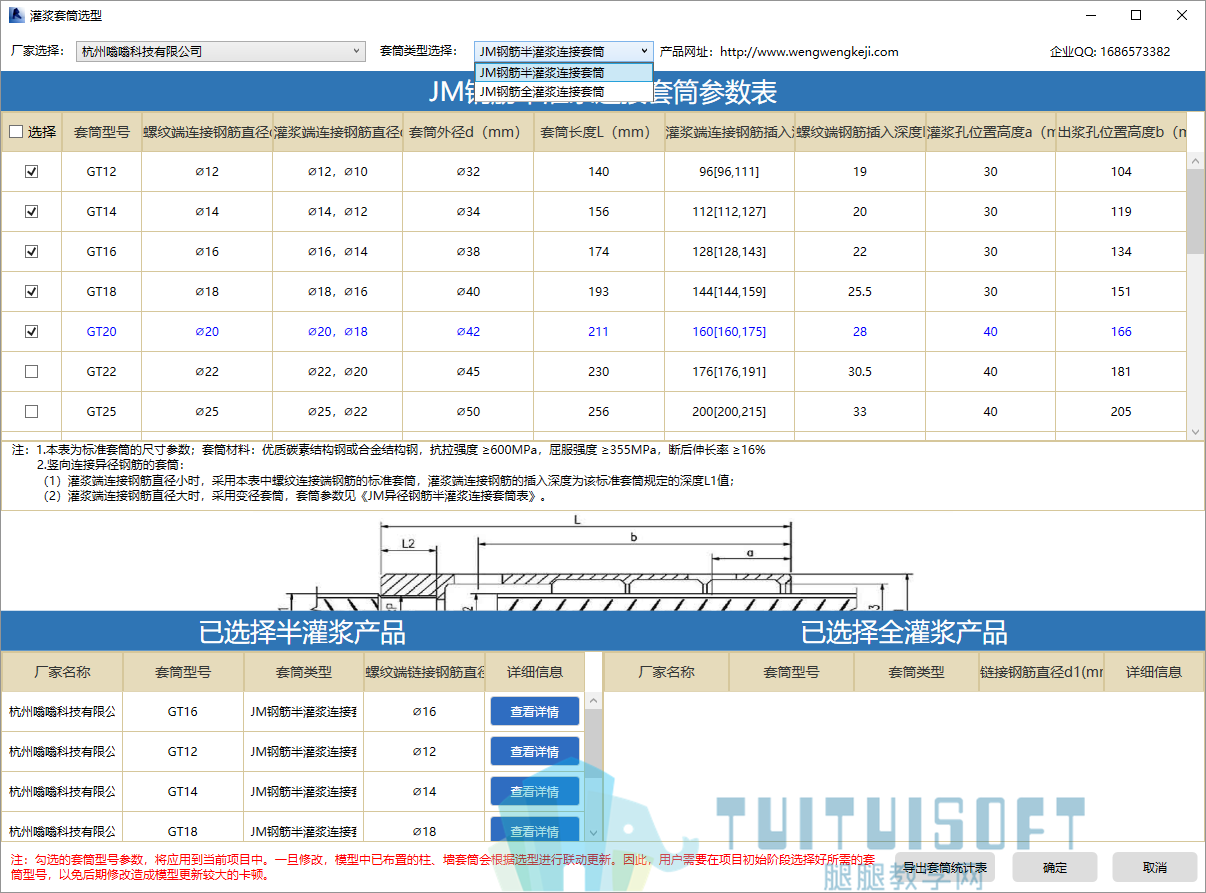This screenshot has width=1206, height=893.
Task: Click the parameter table vertical scrollbar thumb
Action: click(x=1195, y=210)
